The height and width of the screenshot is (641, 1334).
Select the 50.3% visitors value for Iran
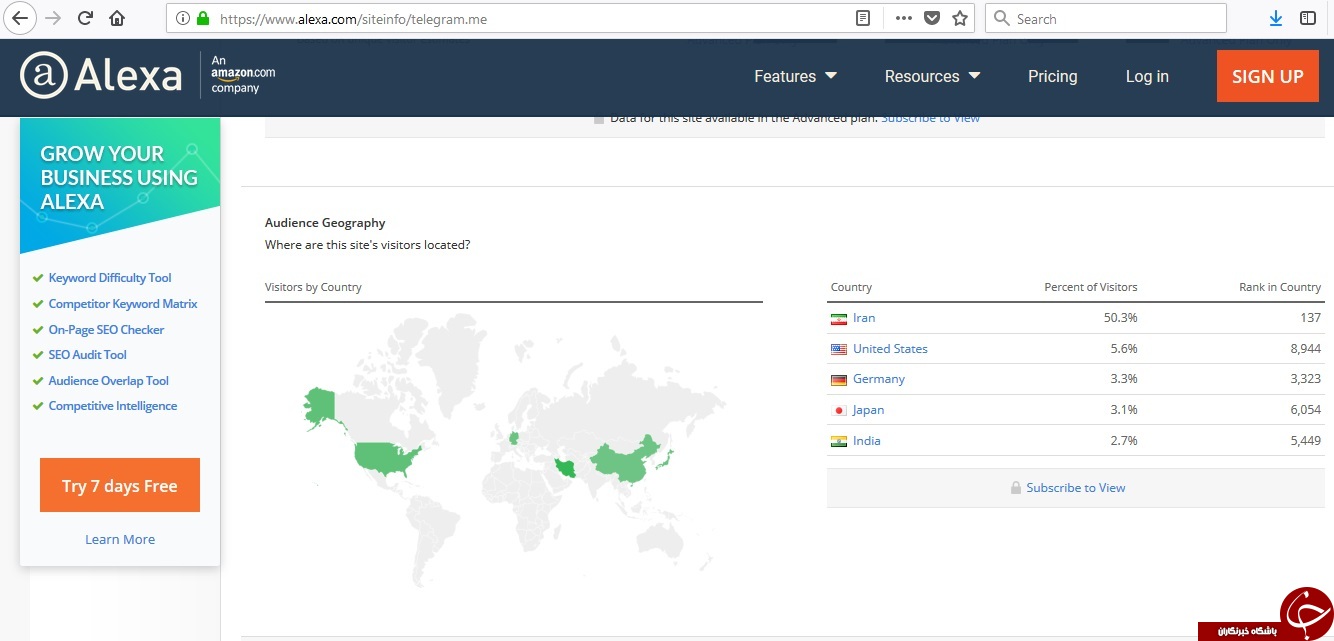click(x=1121, y=318)
